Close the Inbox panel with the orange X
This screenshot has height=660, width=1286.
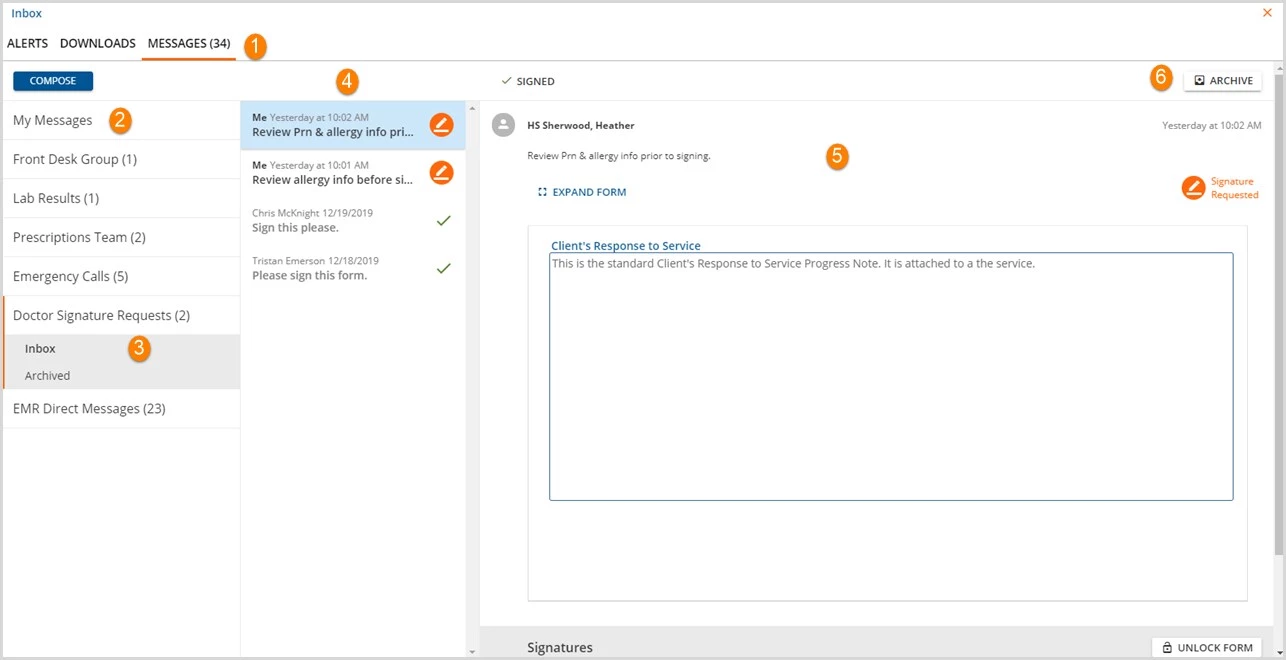pyautogui.click(x=1267, y=13)
